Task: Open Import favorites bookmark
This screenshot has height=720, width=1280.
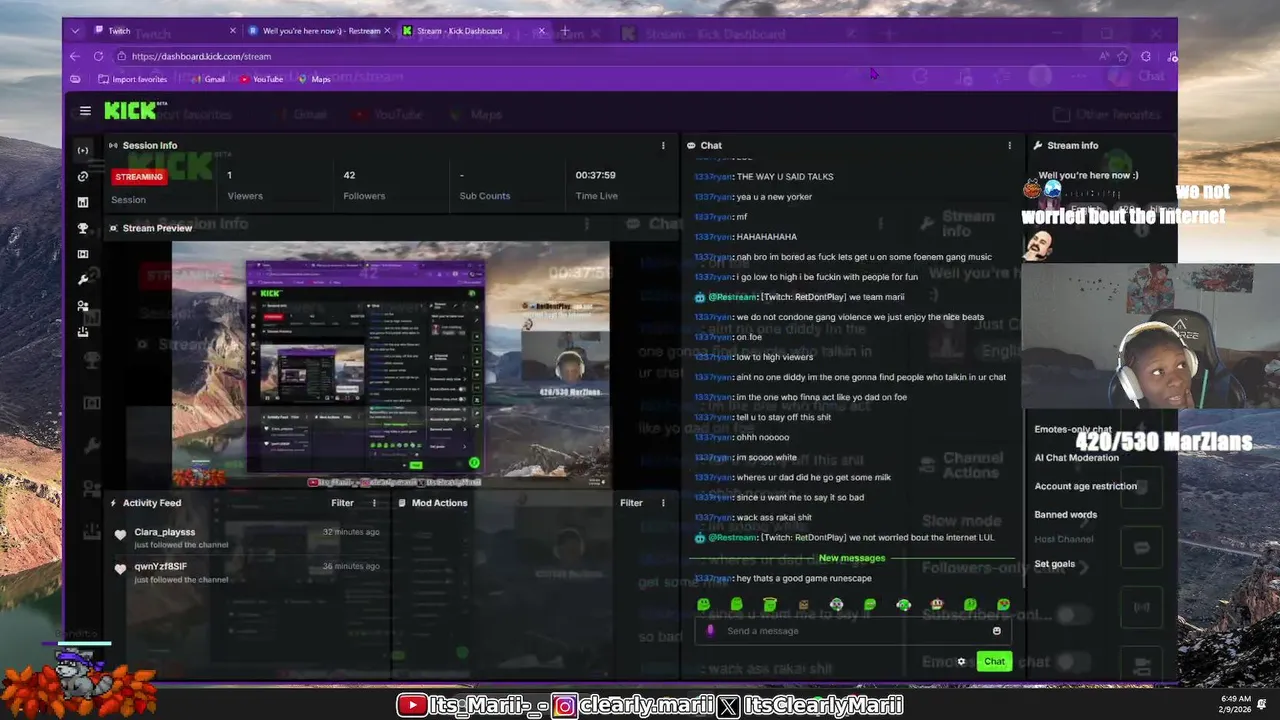Action: click(x=131, y=79)
